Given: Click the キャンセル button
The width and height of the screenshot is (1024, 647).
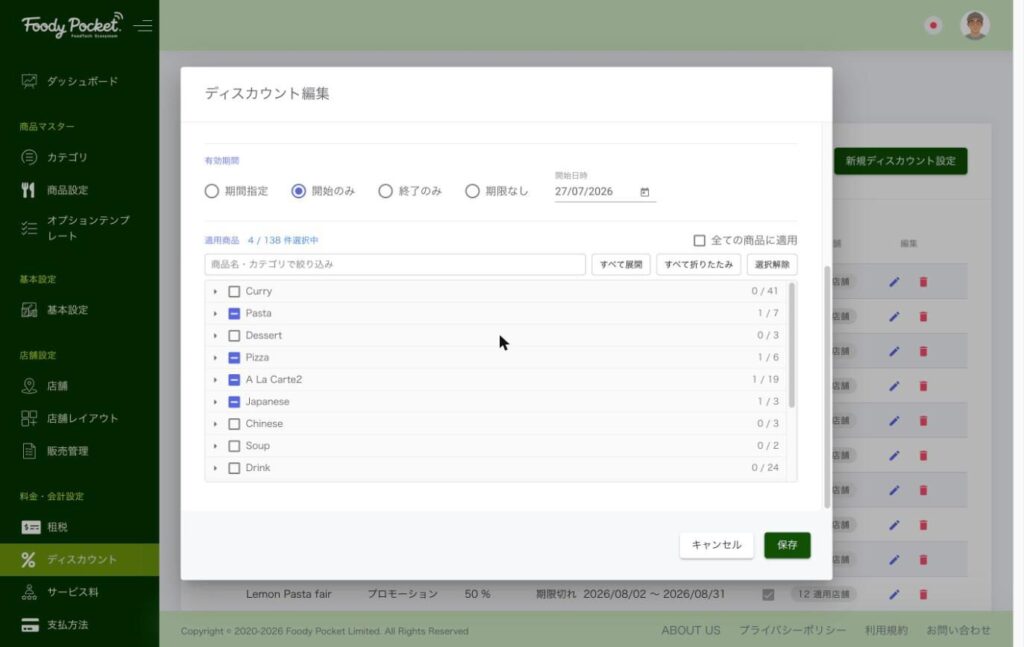Looking at the screenshot, I should point(716,545).
